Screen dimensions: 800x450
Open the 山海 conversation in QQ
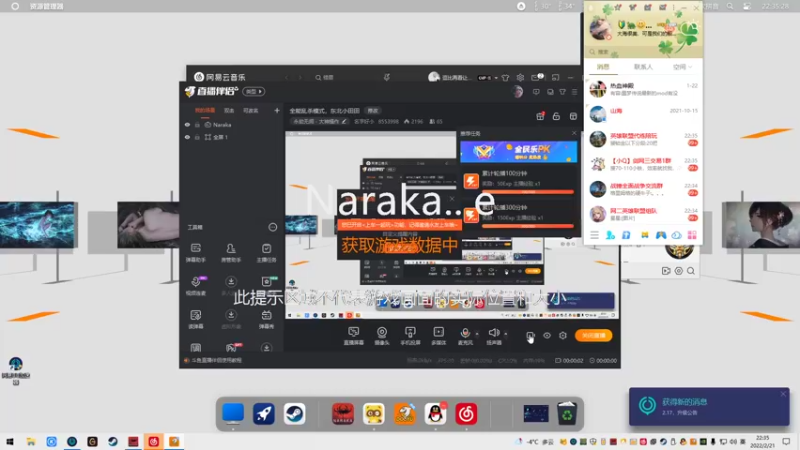click(643, 114)
